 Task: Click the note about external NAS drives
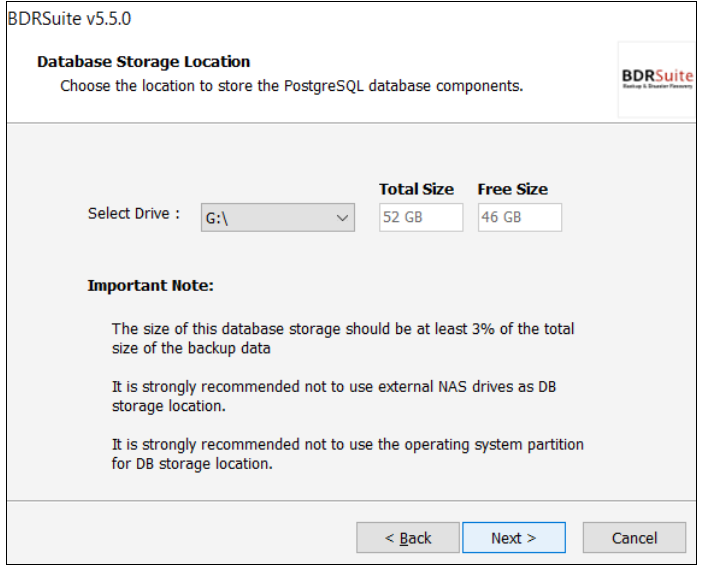click(334, 396)
